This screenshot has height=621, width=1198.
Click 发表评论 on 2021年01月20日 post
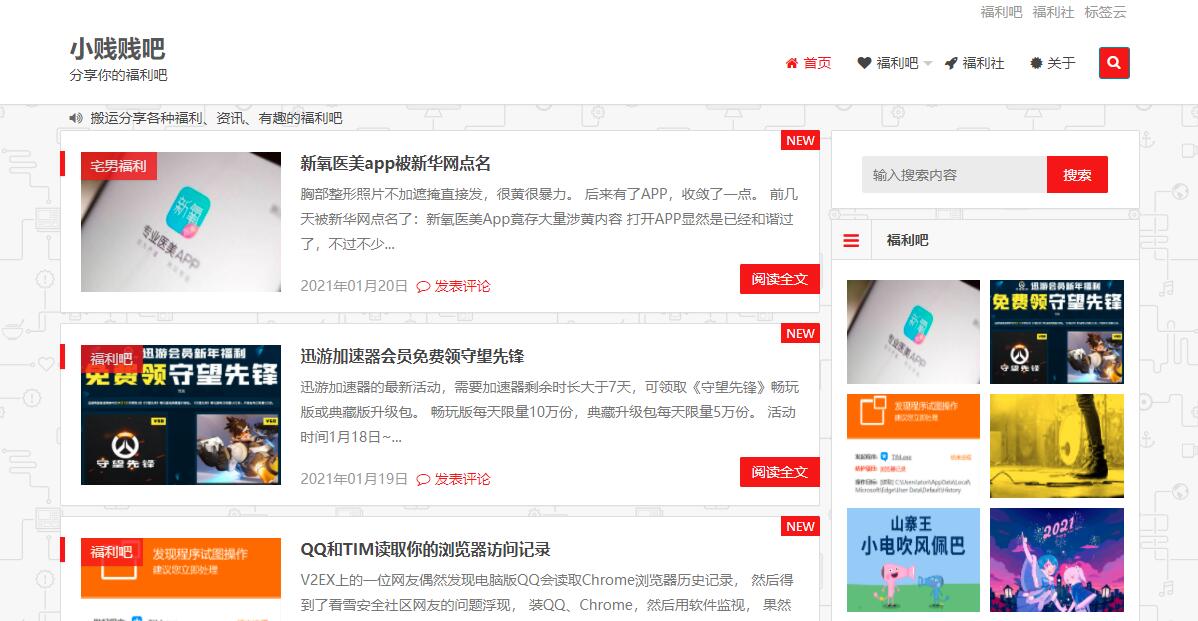[462, 286]
